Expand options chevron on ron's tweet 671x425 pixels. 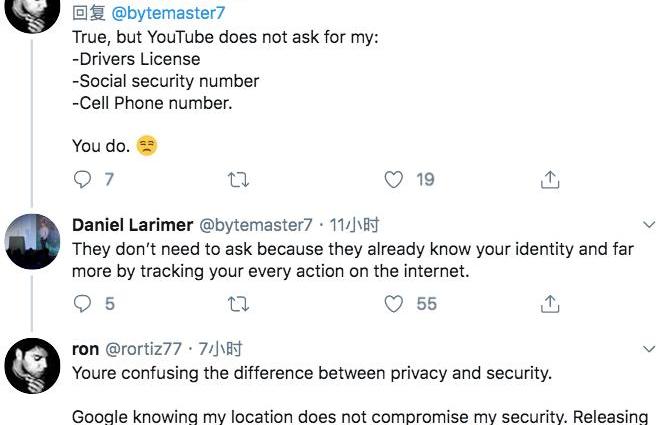649,349
